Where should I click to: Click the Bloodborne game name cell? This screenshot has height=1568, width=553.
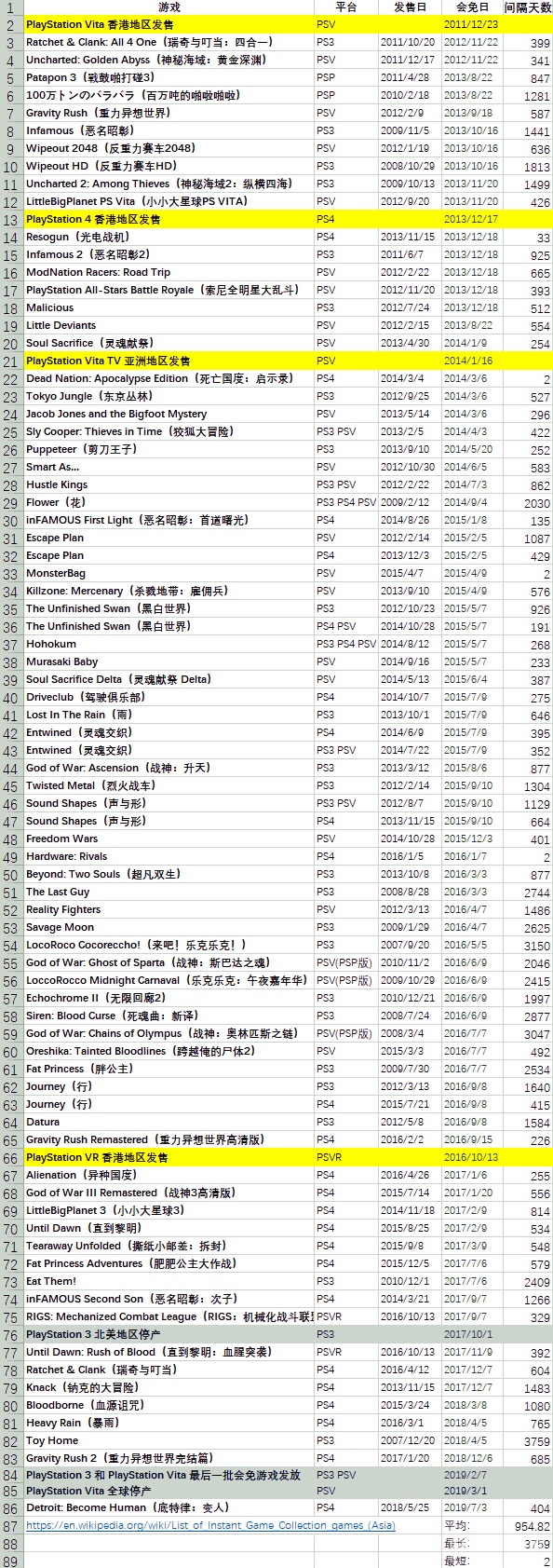click(x=169, y=1405)
